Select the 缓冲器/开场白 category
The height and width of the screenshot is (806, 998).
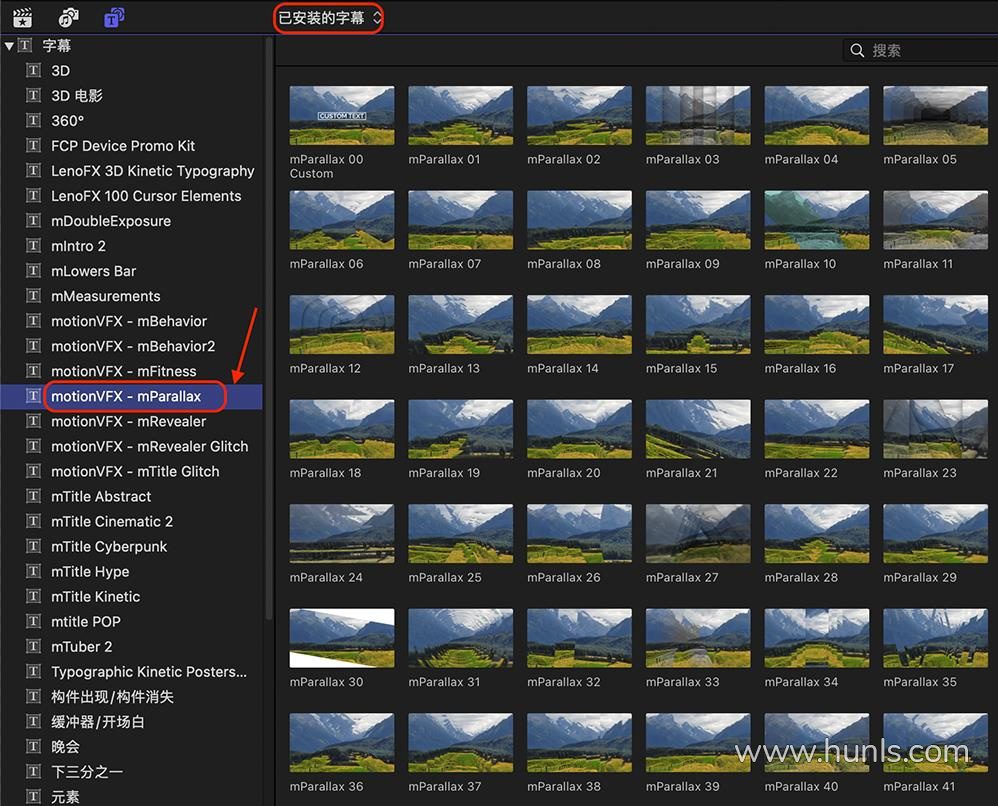coord(98,721)
